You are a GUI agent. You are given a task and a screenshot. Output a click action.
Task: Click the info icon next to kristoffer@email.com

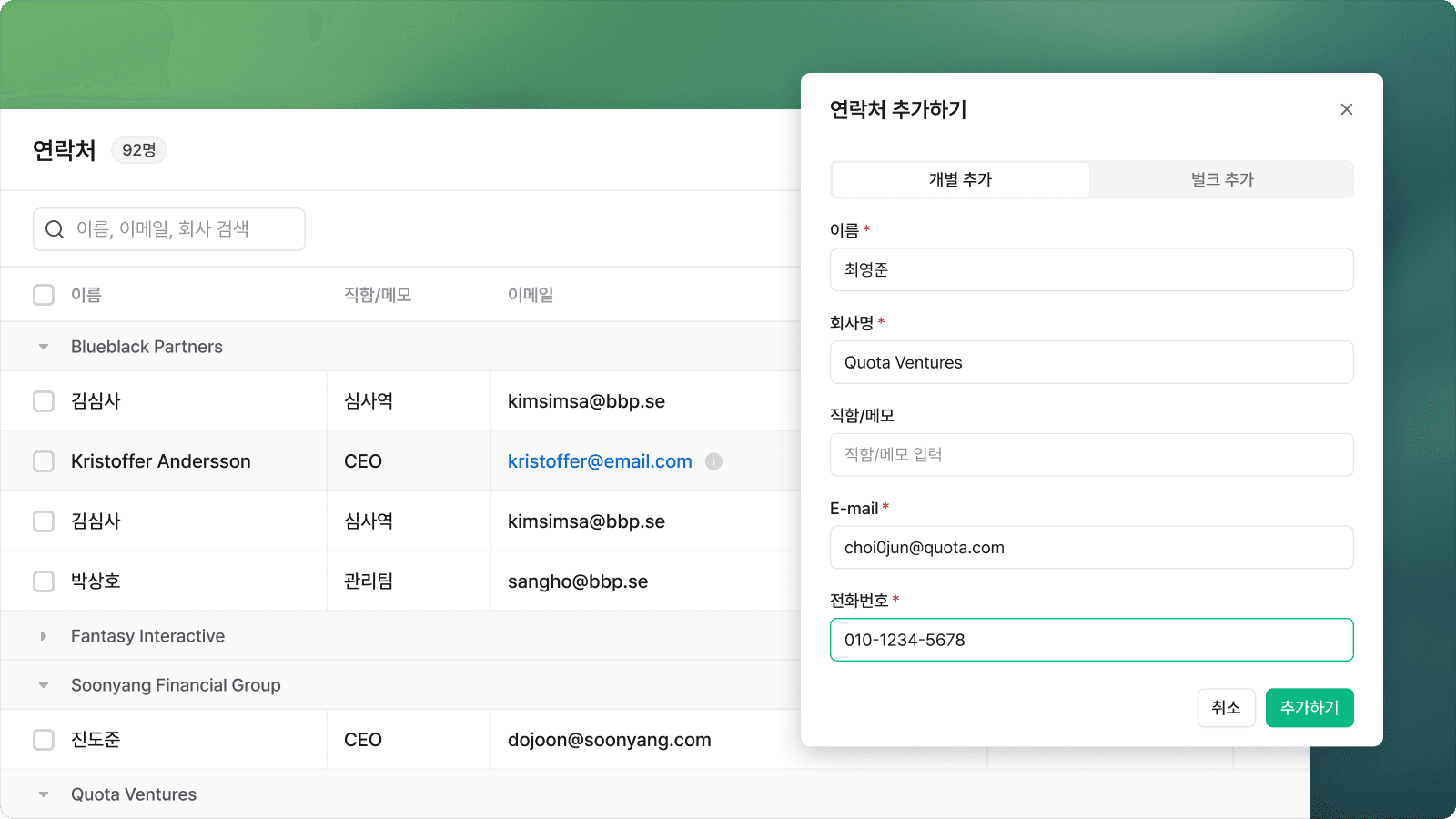713,461
